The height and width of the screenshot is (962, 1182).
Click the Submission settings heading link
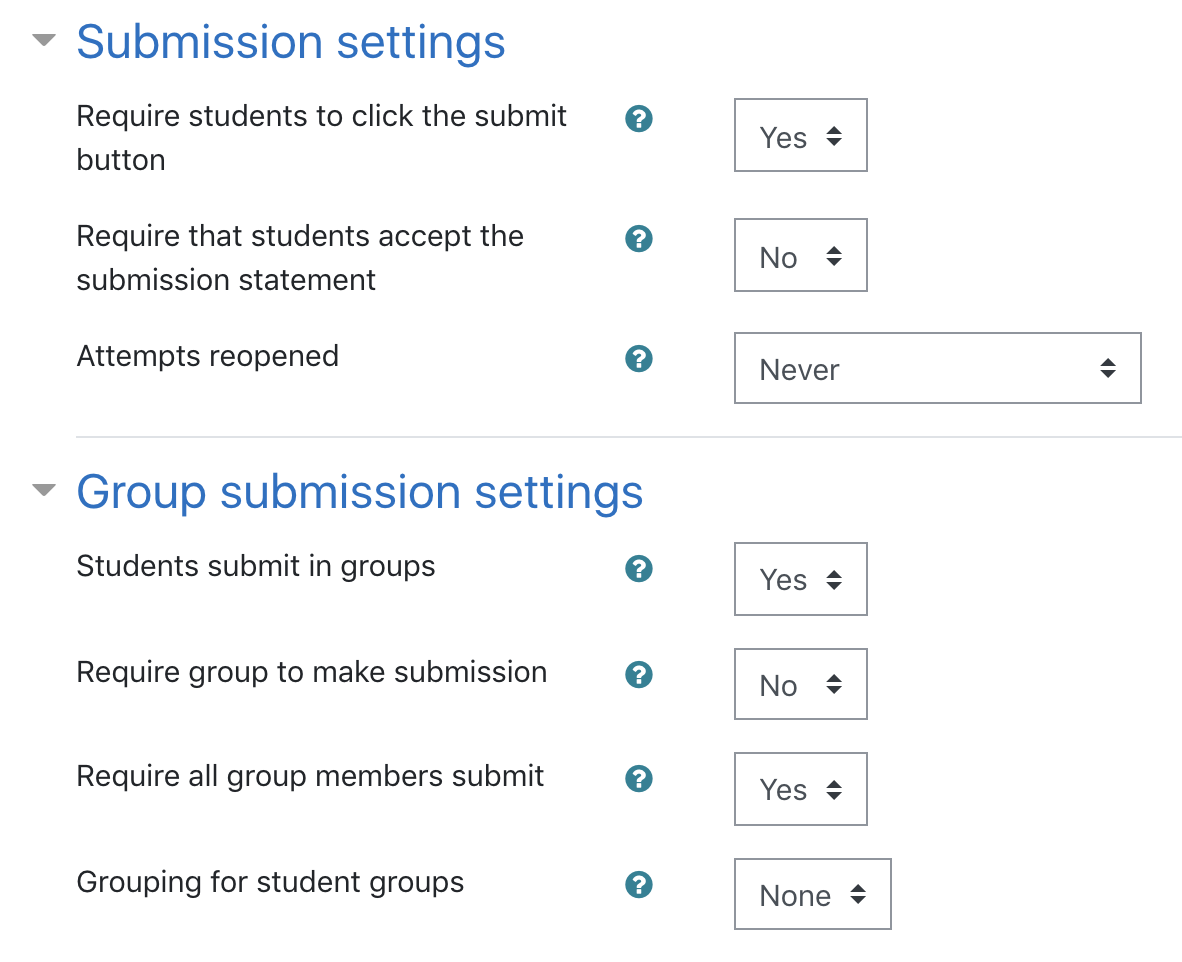pyautogui.click(x=291, y=42)
